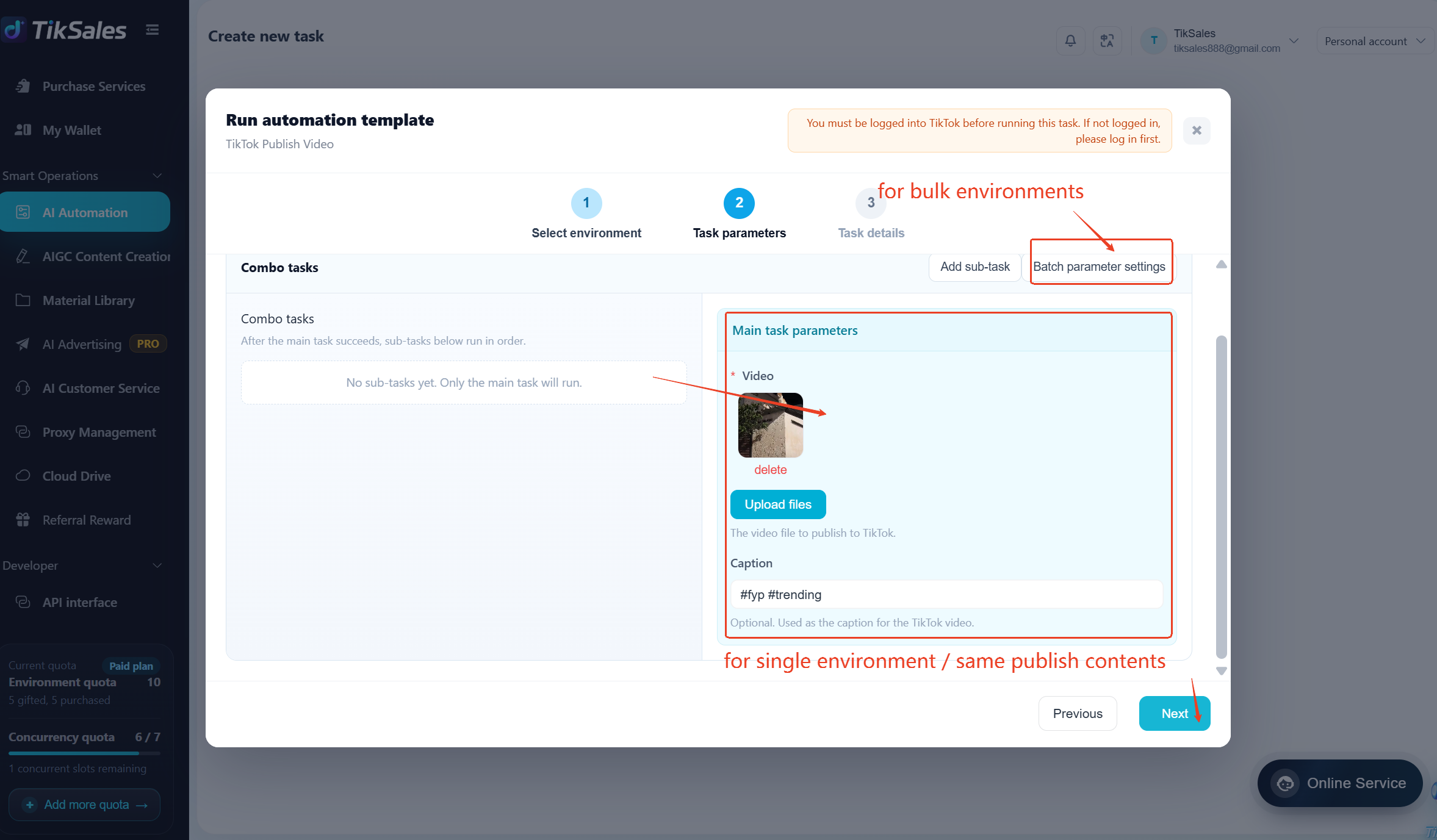Delete the uploaded video
Image resolution: width=1437 pixels, height=840 pixels.
770,470
